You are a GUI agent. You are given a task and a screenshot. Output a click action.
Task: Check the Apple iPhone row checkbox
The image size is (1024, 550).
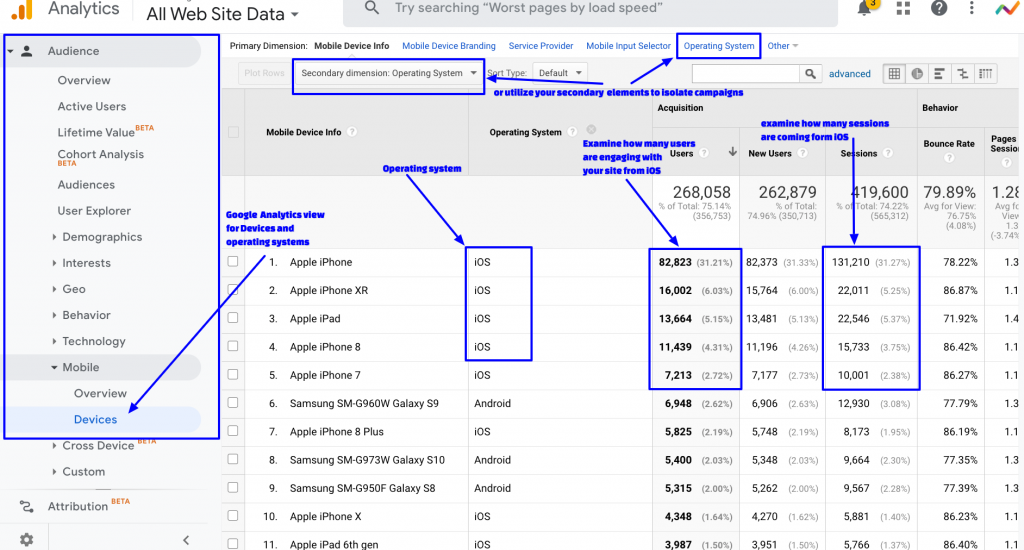(233, 261)
